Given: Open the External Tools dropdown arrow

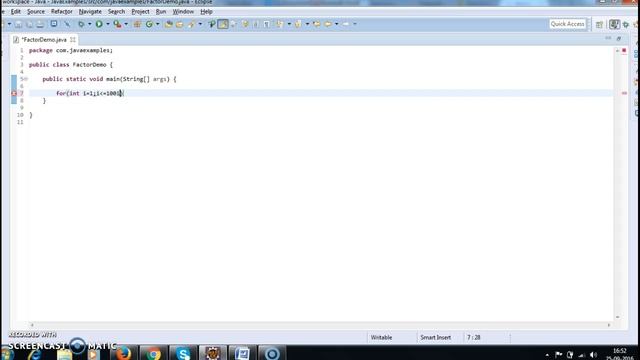Looking at the screenshot, I should click(x=126, y=24).
